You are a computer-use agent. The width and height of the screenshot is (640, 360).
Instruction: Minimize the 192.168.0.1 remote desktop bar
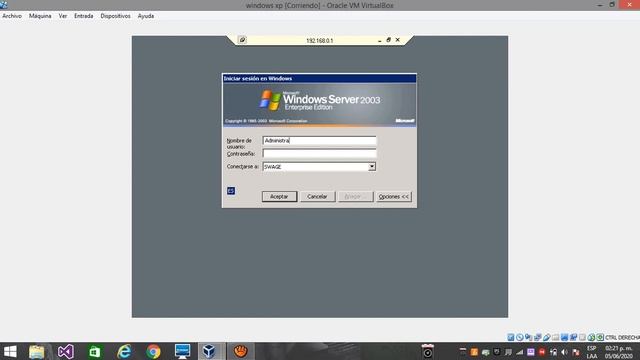380,40
